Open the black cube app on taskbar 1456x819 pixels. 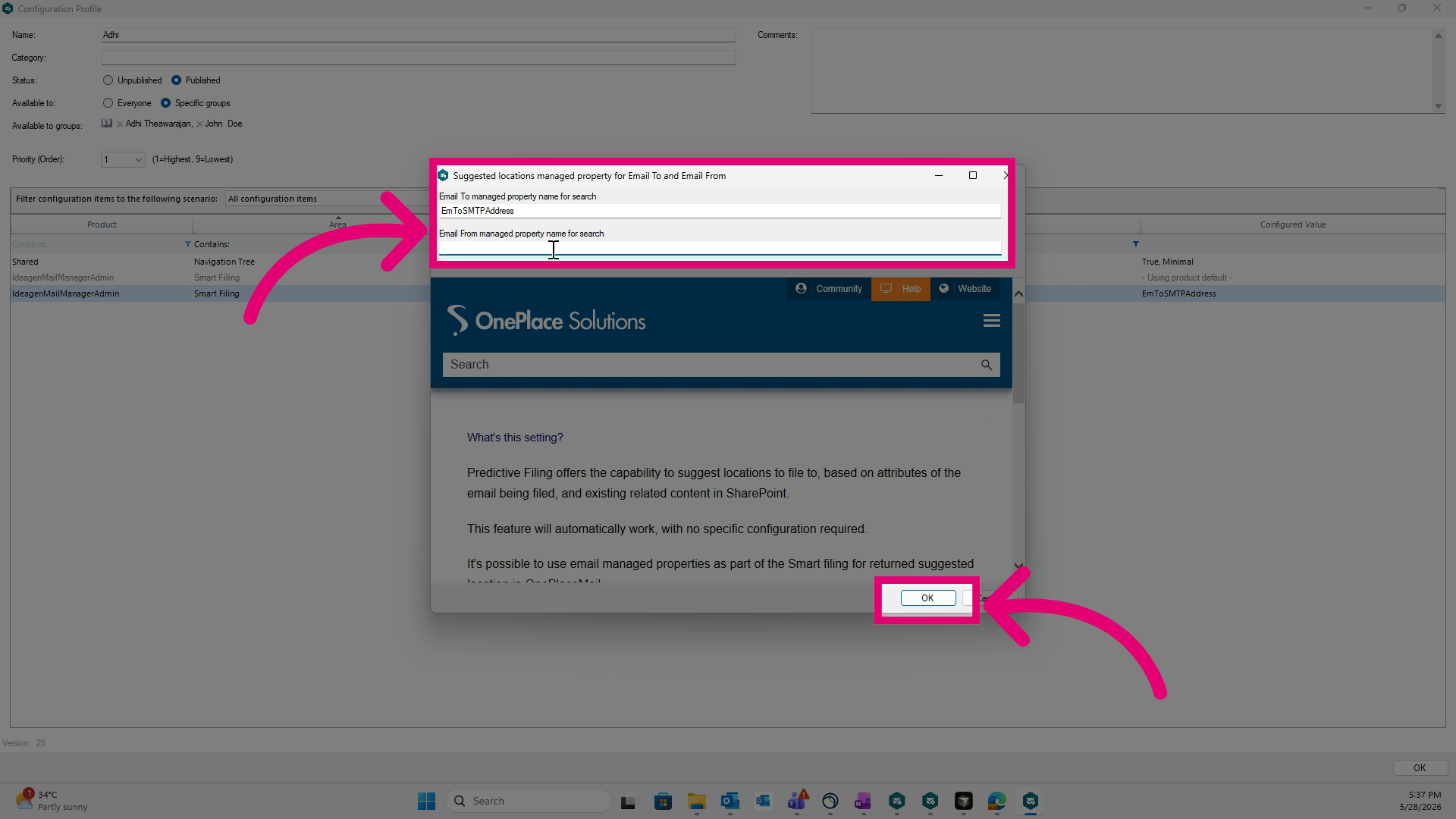click(963, 801)
